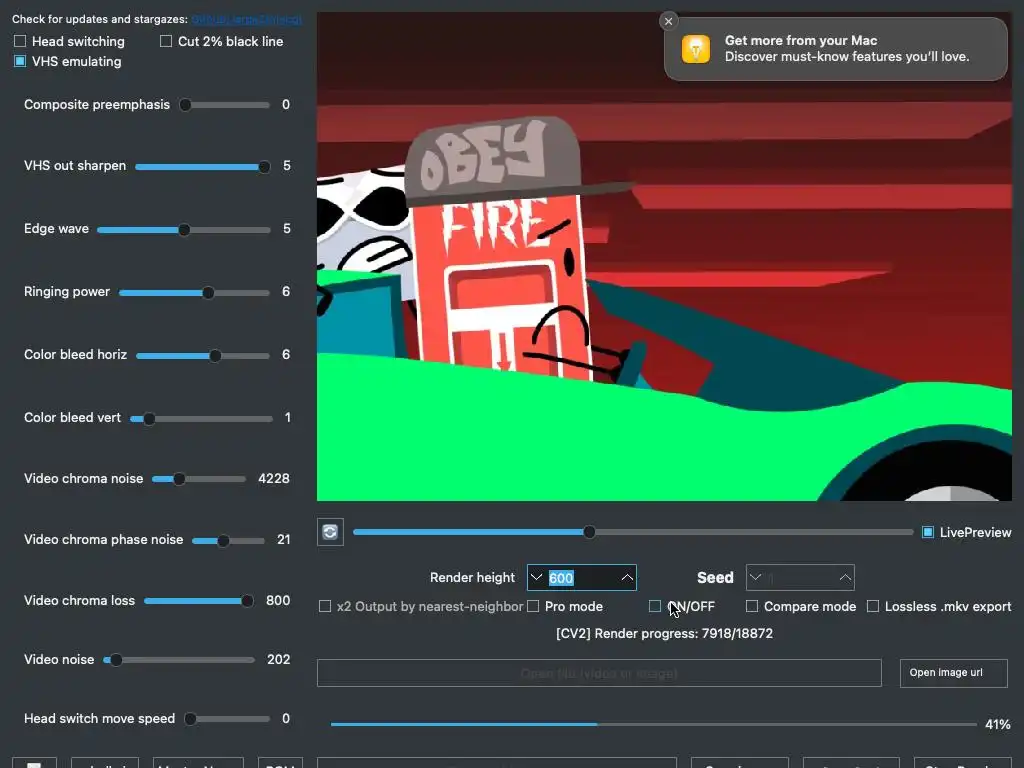This screenshot has height=768, width=1024.
Task: Click the Video noise value 202
Action: [x=279, y=660]
